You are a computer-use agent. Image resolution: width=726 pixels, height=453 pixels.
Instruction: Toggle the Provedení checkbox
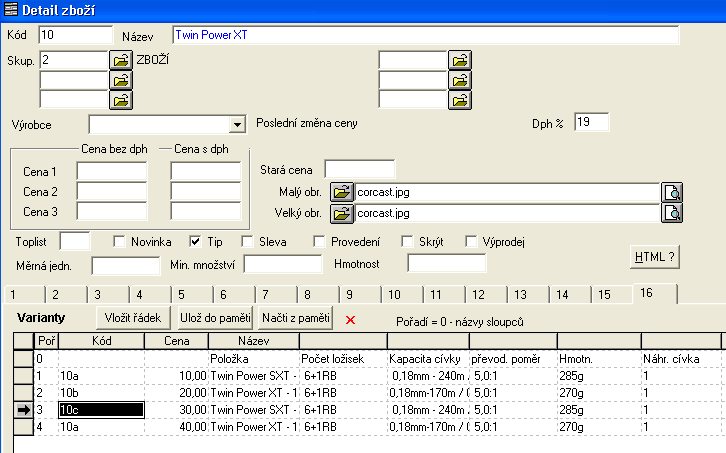point(319,241)
